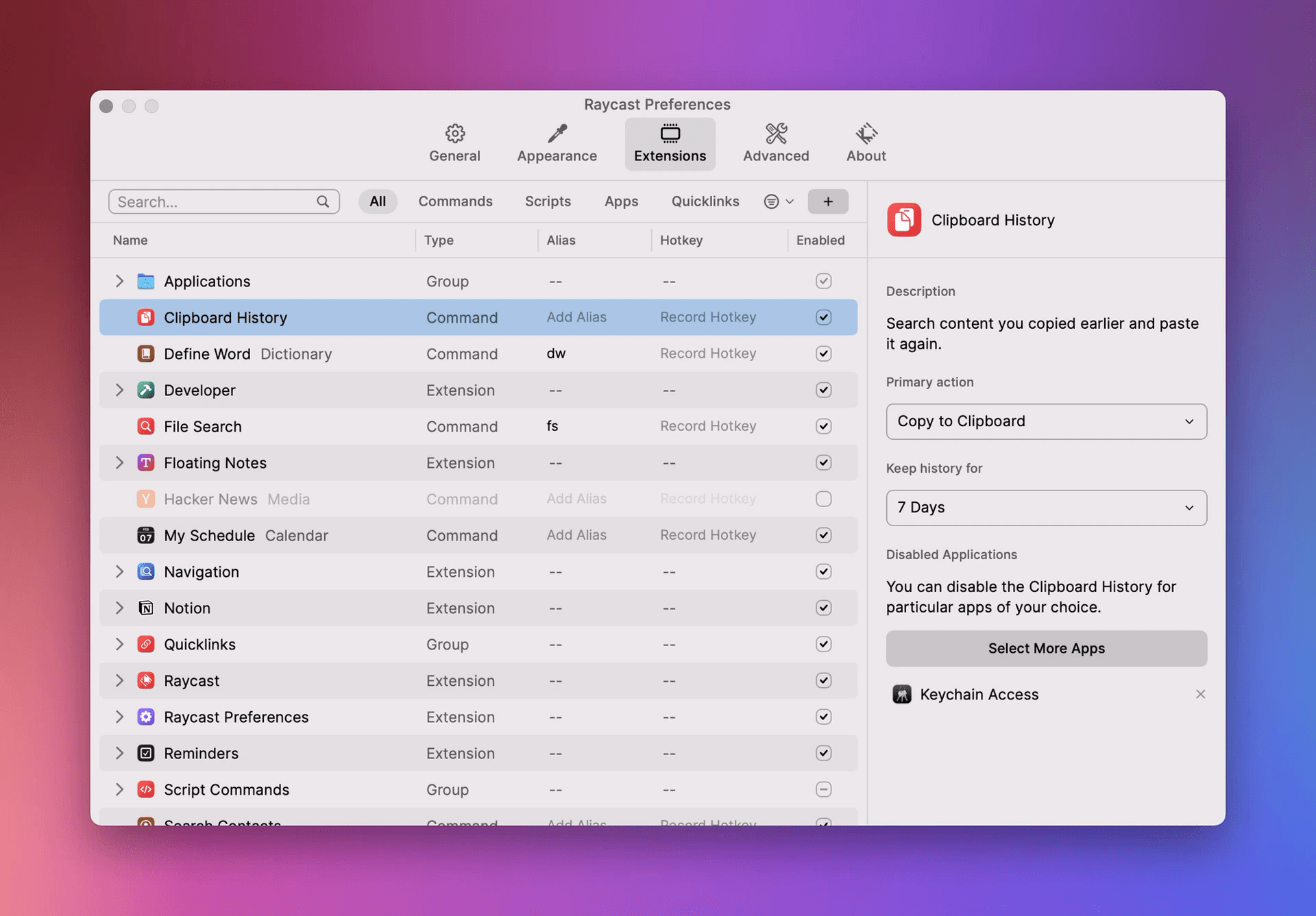Disable the Clipboard History checkbox
This screenshot has height=916, width=1316.
(823, 317)
